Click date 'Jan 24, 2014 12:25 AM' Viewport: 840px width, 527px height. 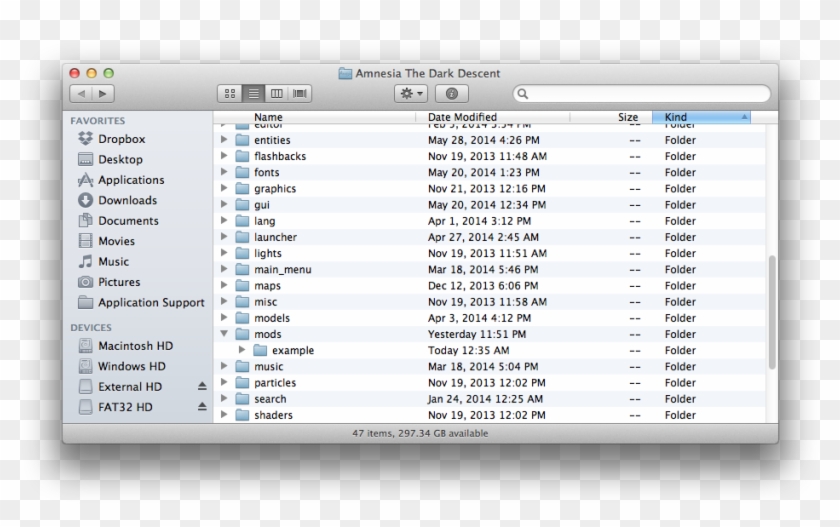click(485, 399)
